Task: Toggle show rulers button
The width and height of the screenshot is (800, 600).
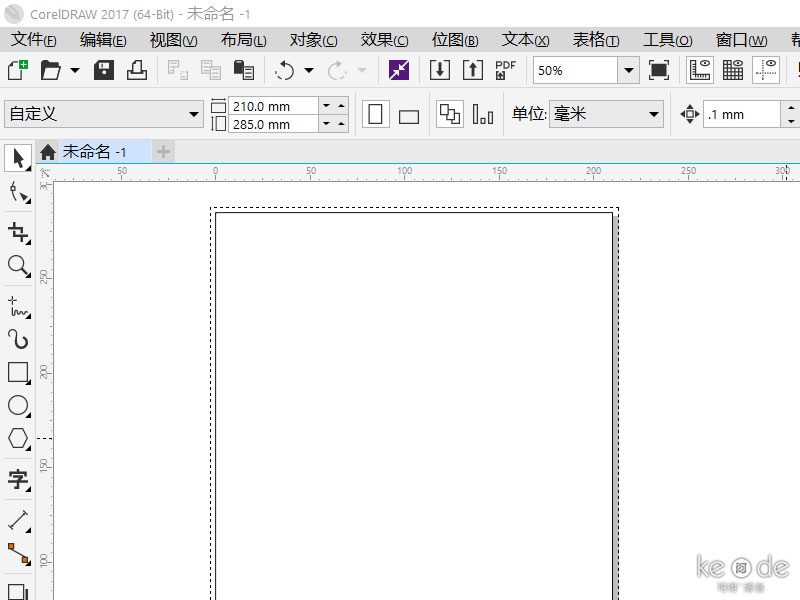Action: 700,70
